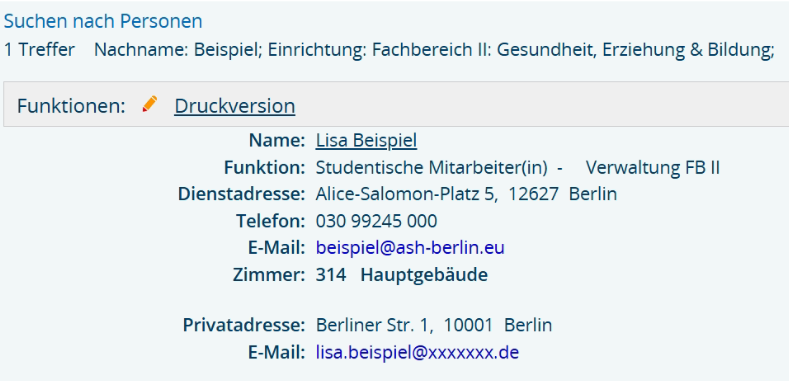The width and height of the screenshot is (789, 381).
Task: Click the Telefon field label
Action: (x=271, y=221)
